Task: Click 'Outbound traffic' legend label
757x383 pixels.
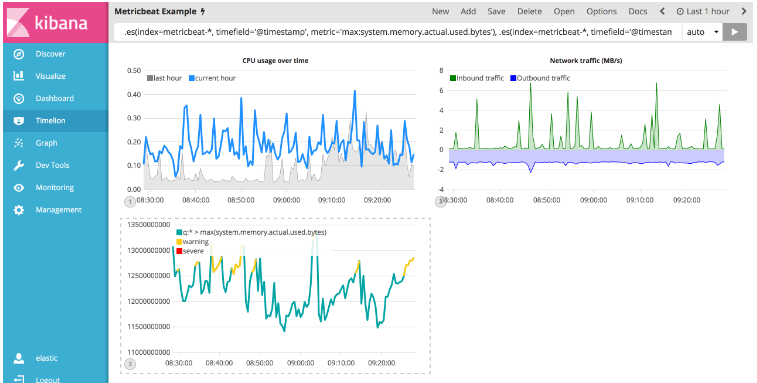Action: coord(544,78)
